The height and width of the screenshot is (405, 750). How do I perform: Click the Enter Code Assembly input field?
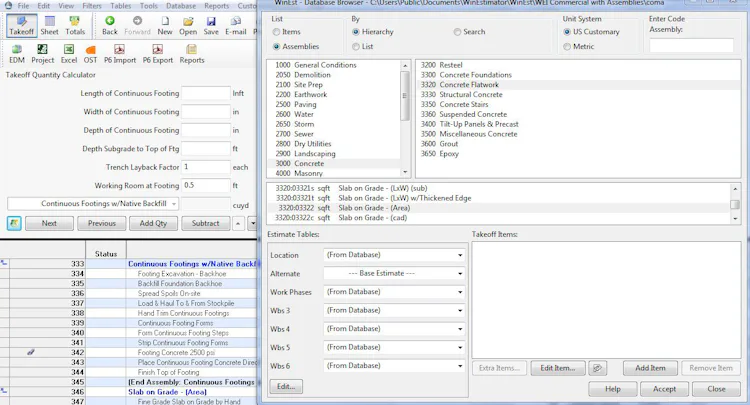(691, 45)
